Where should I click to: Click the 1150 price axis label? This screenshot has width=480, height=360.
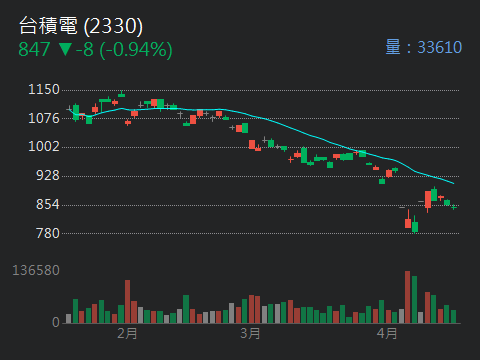point(44,89)
